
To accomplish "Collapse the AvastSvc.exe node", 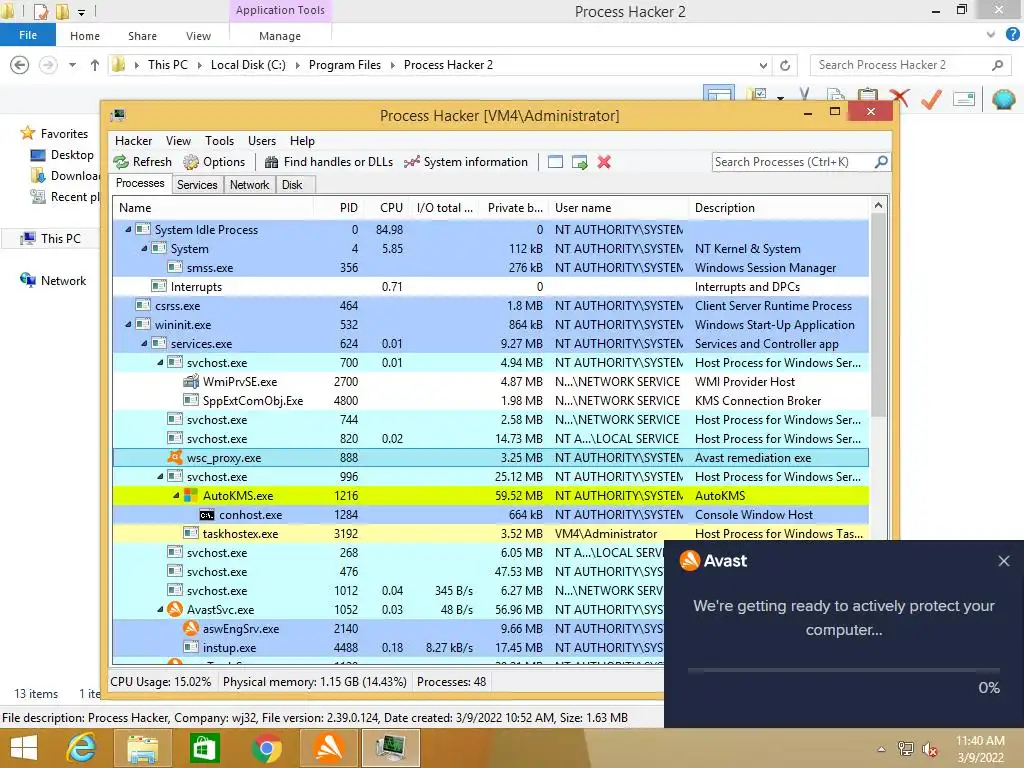I will point(160,609).
